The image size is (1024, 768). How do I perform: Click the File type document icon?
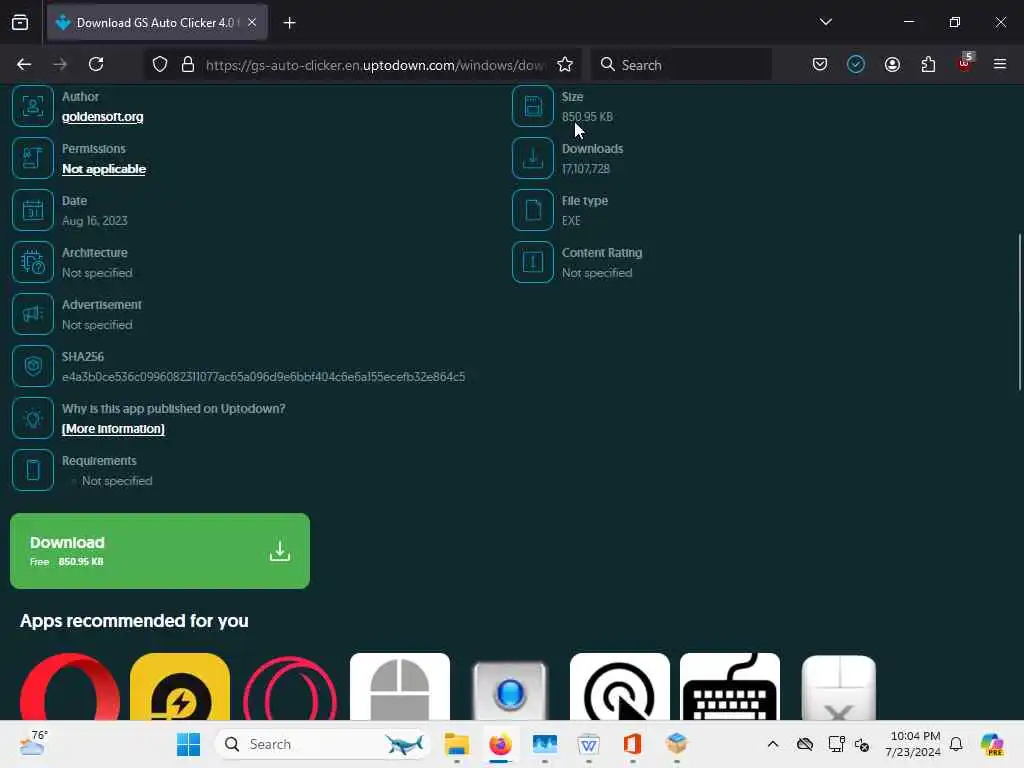point(533,210)
